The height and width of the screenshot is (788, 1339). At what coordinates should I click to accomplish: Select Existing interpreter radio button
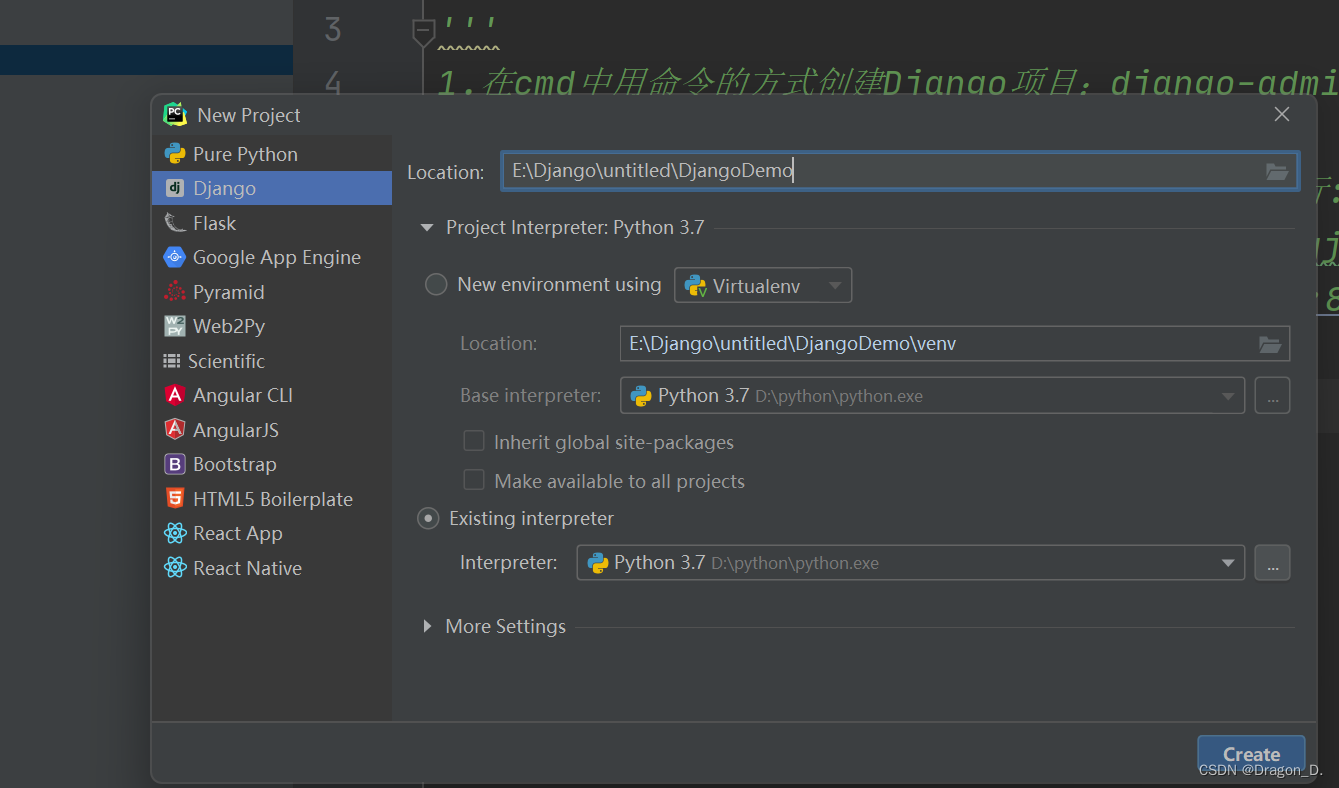428,519
